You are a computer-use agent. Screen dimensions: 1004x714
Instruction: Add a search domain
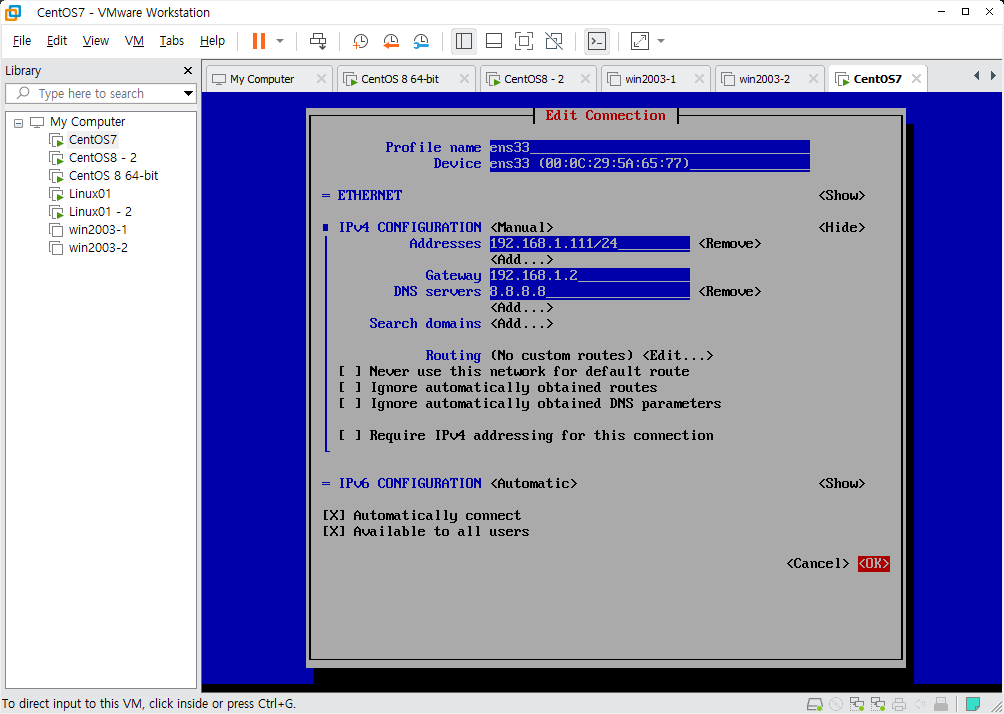522,323
